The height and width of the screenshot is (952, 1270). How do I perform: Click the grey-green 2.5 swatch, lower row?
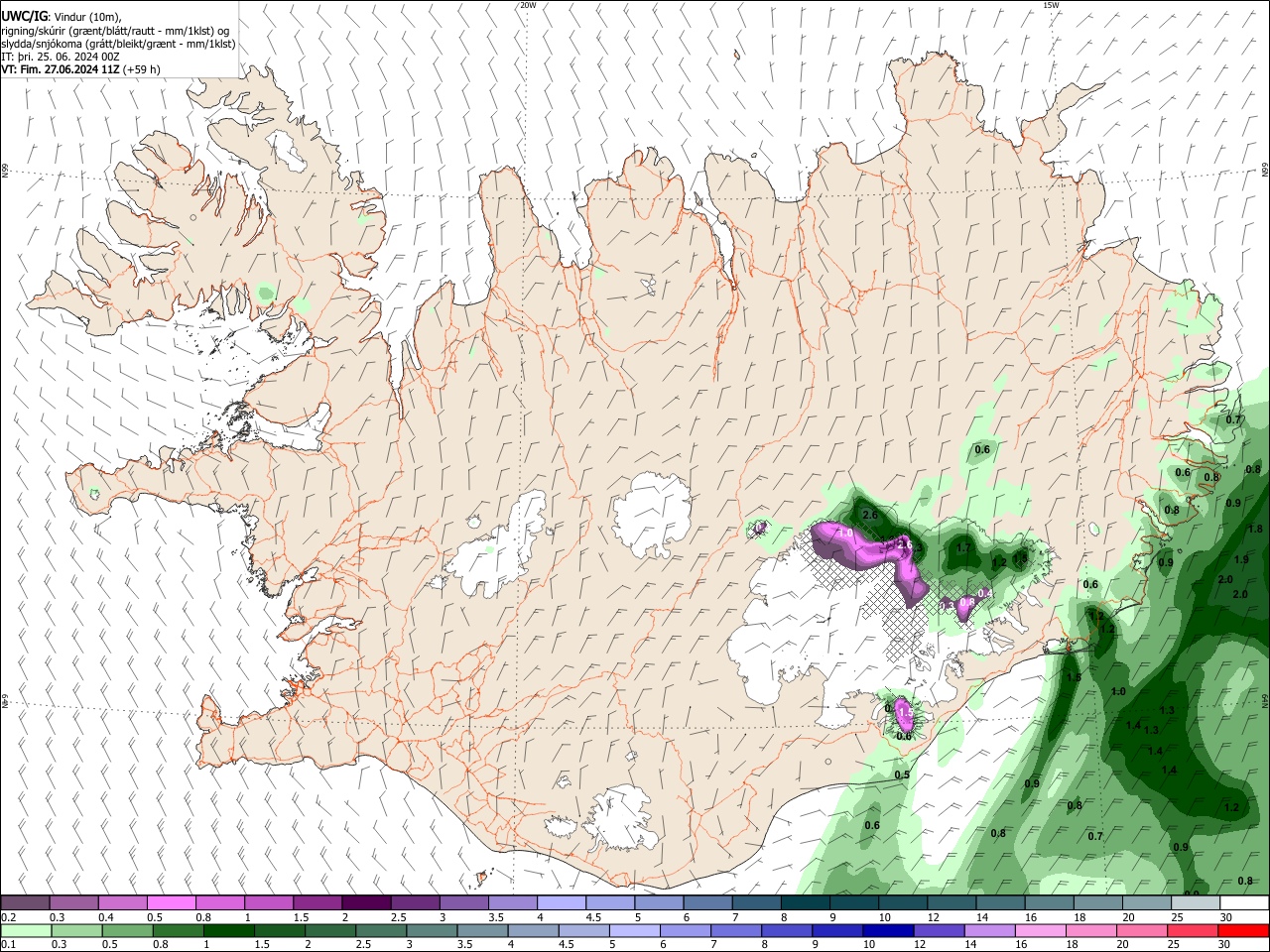coord(380,930)
